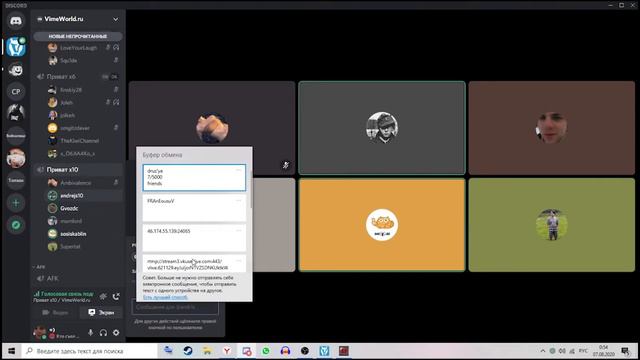Screen dimensions: 640x360
Task: Select the VimeWorld server icon
Action: click(16, 47)
